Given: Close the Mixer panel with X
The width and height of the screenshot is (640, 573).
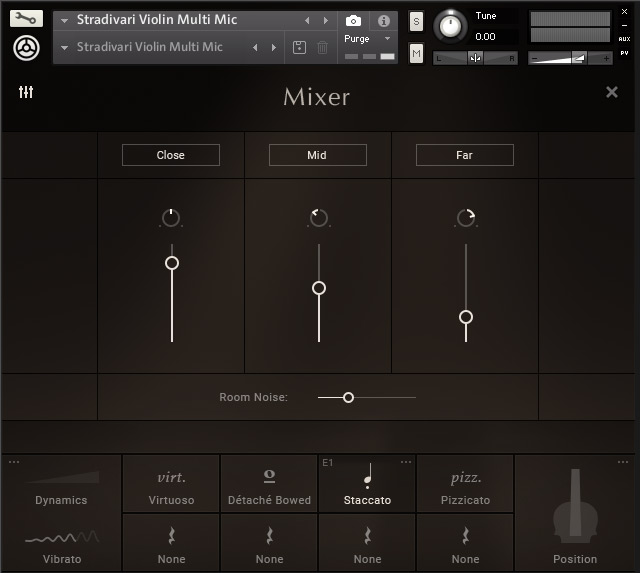Looking at the screenshot, I should pos(611,92).
